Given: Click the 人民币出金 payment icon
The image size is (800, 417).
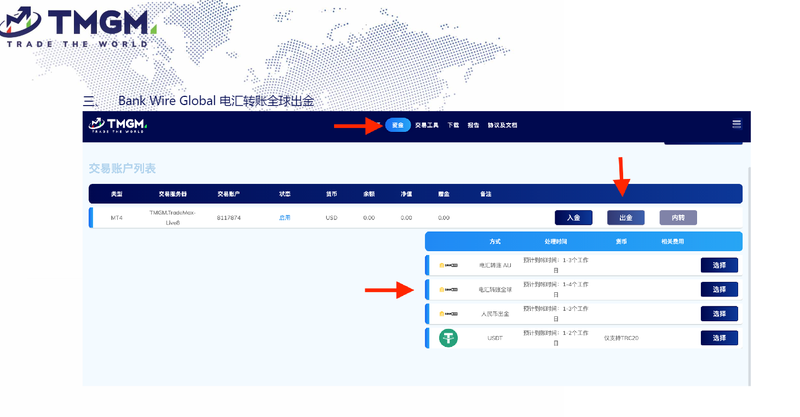Looking at the screenshot, I should point(448,314).
